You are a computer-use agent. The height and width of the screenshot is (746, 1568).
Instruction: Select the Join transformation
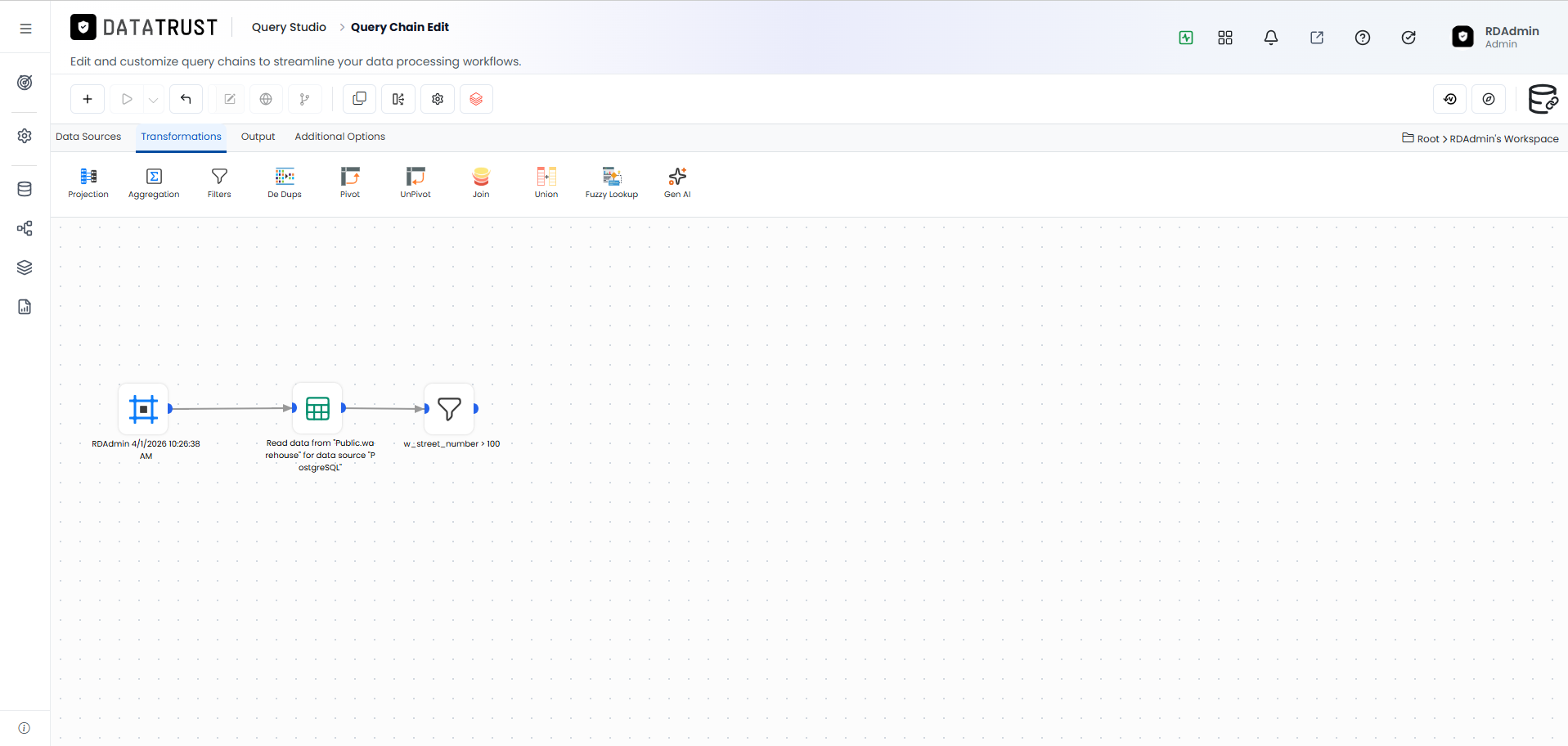click(x=481, y=182)
